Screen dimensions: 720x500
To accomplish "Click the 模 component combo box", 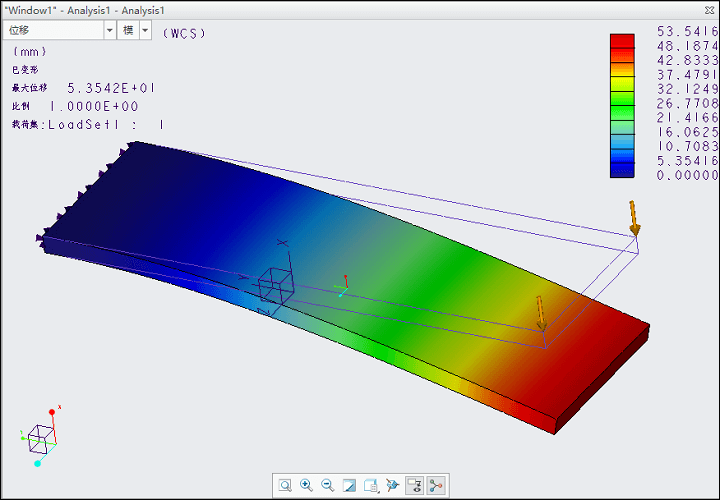I will (128, 30).
